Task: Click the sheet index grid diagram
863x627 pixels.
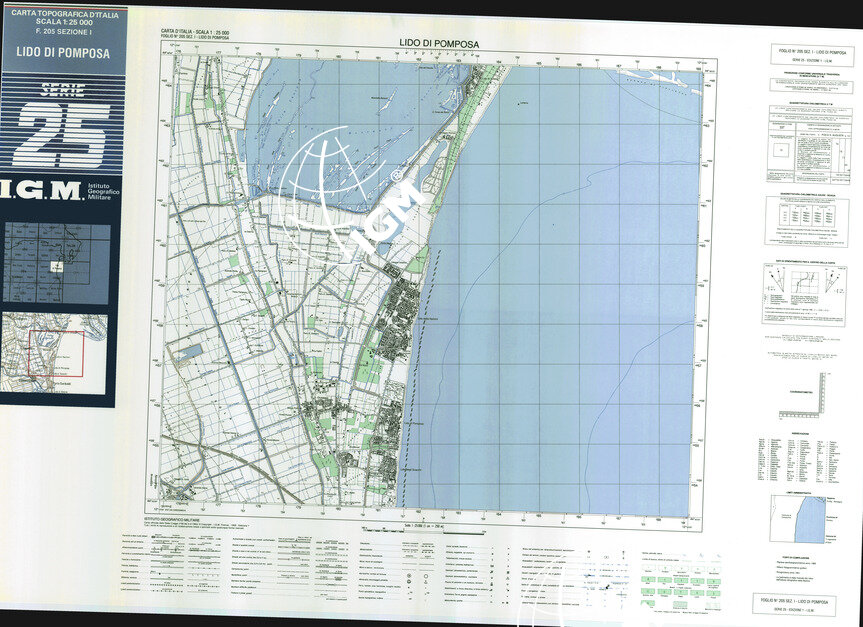Action: coord(56,263)
